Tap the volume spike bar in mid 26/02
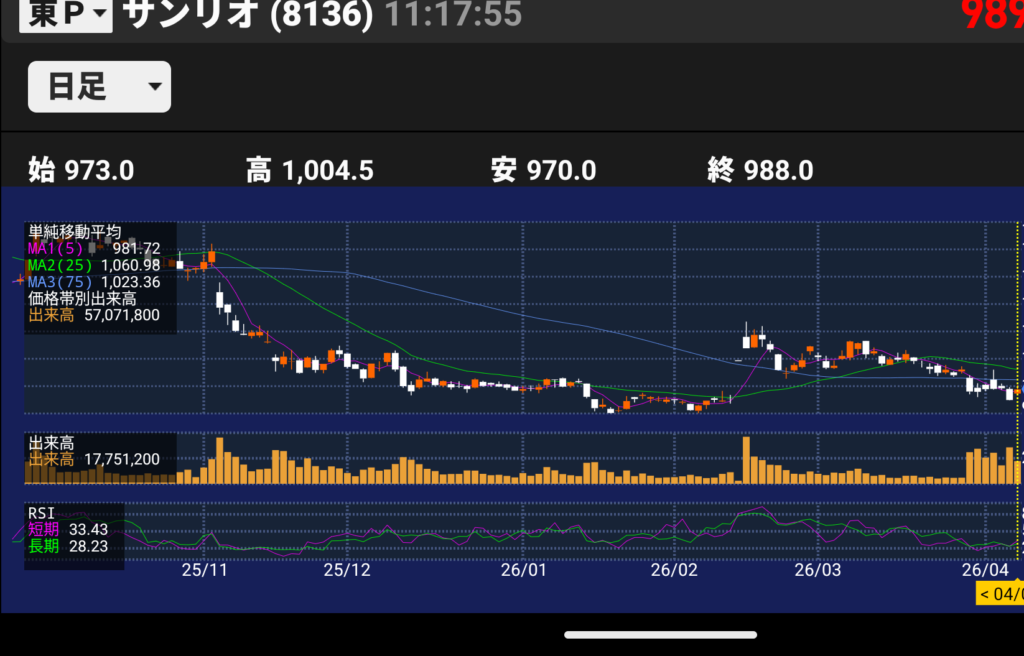 click(746, 460)
